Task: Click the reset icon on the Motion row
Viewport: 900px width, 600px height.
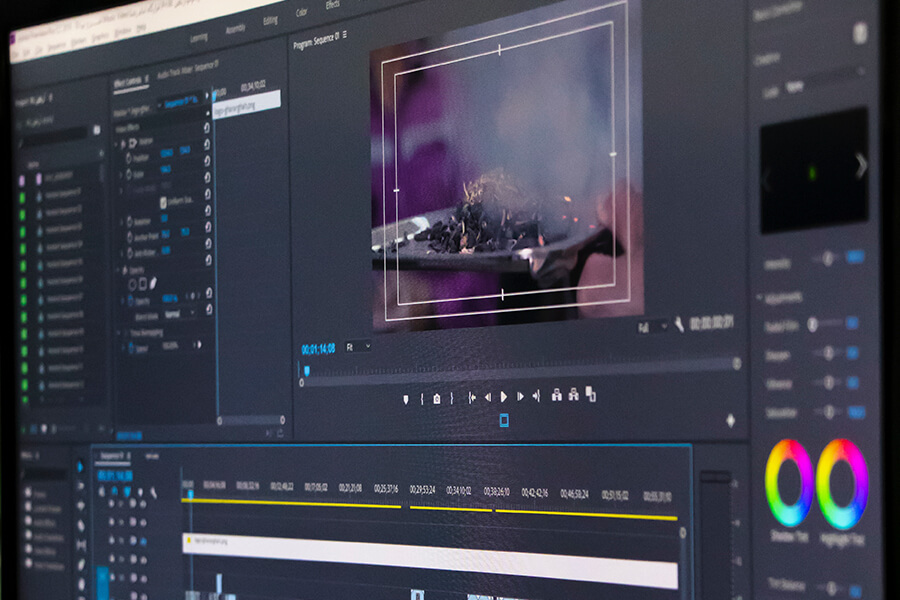Action: pyautogui.click(x=207, y=127)
